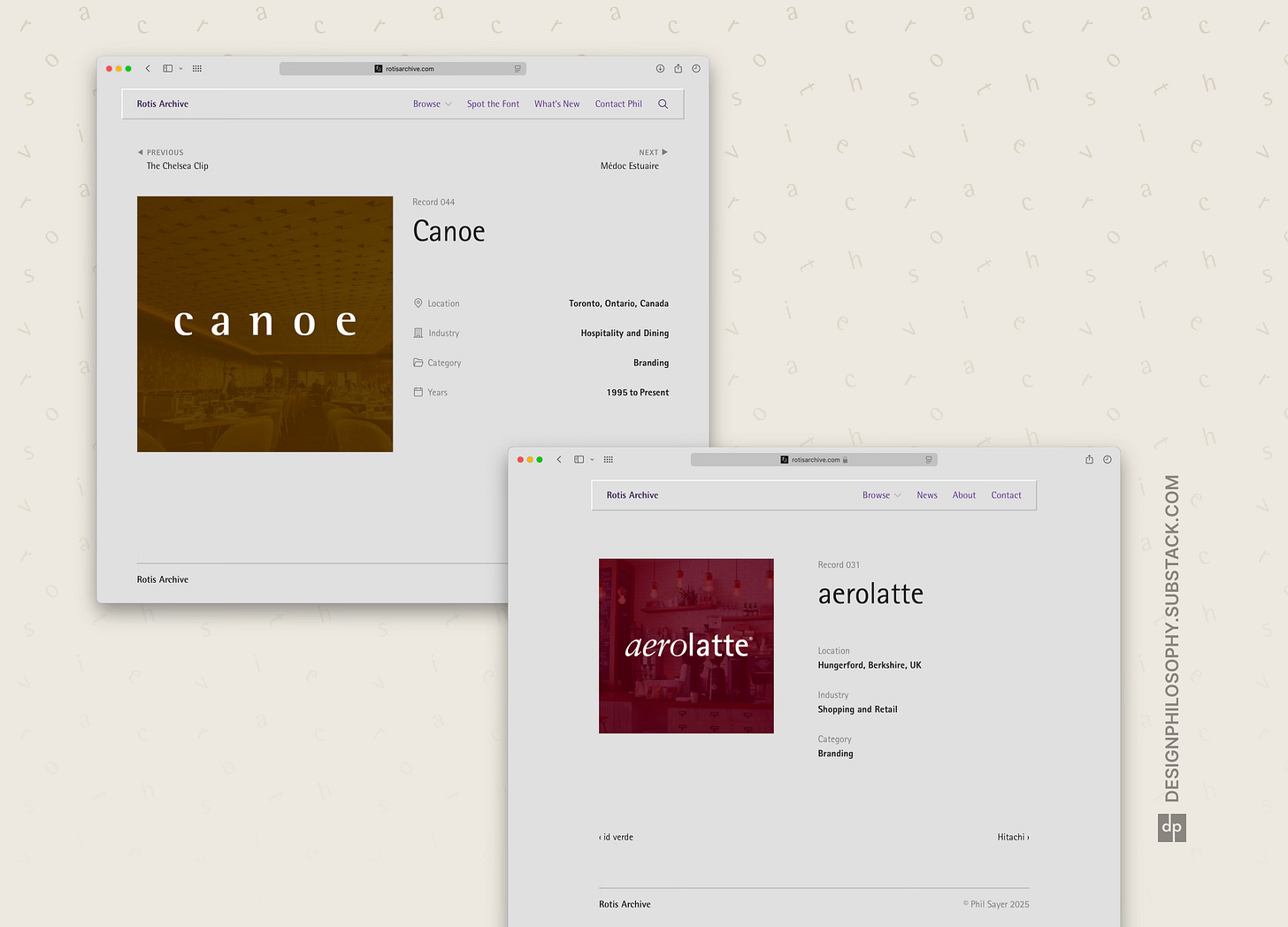Open the app grid icon in aerolatte window
Image resolution: width=1288 pixels, height=927 pixels.
pyautogui.click(x=609, y=459)
